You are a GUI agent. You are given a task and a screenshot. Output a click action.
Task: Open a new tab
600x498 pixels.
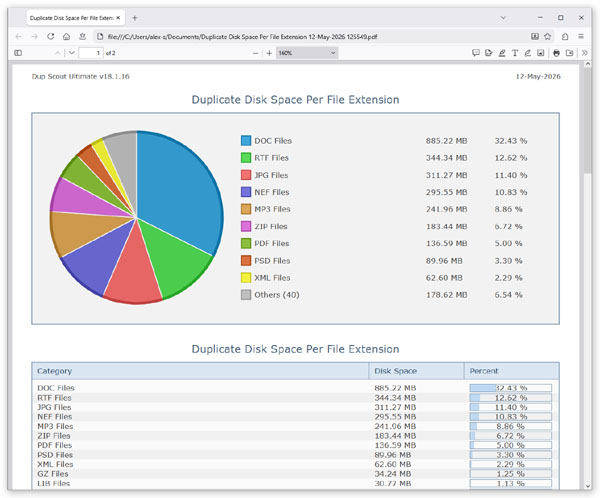(135, 18)
